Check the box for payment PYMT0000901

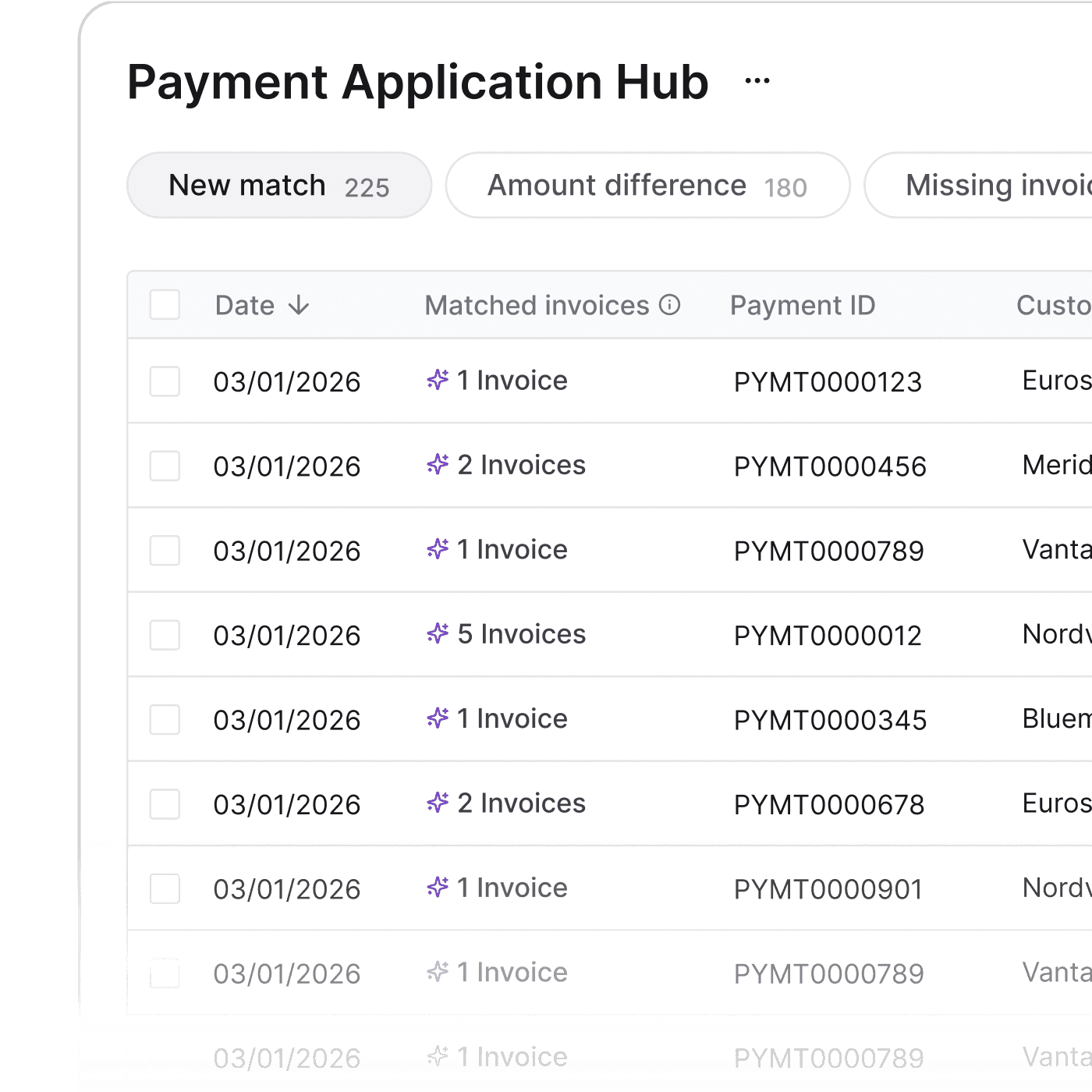(165, 888)
